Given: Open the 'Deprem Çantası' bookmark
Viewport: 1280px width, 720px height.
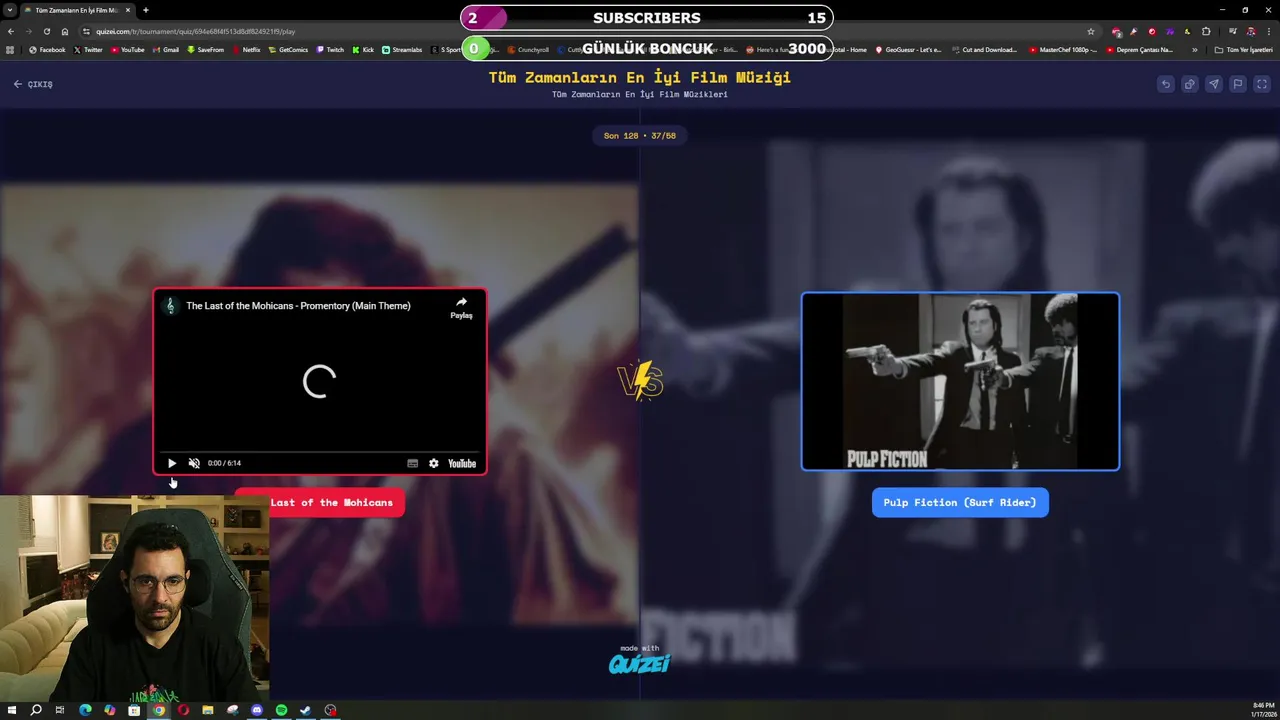Looking at the screenshot, I should click(x=1140, y=49).
